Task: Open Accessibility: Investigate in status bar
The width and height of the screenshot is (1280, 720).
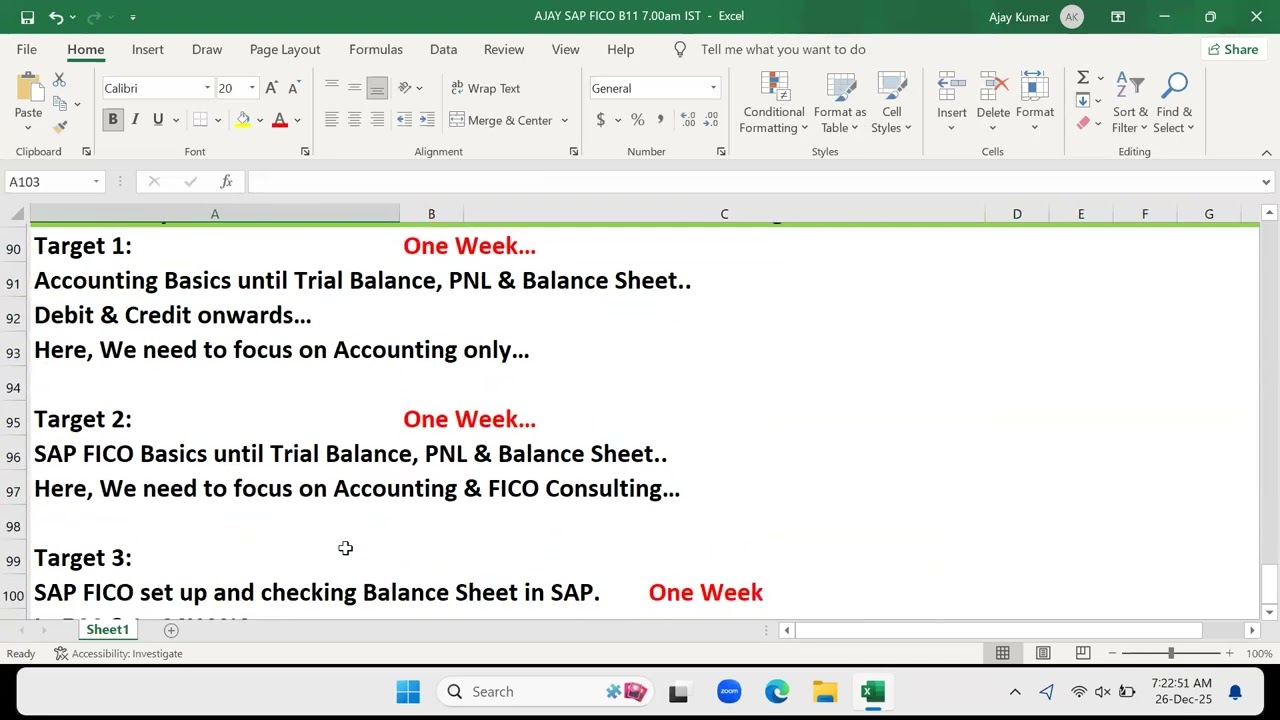Action: [118, 654]
